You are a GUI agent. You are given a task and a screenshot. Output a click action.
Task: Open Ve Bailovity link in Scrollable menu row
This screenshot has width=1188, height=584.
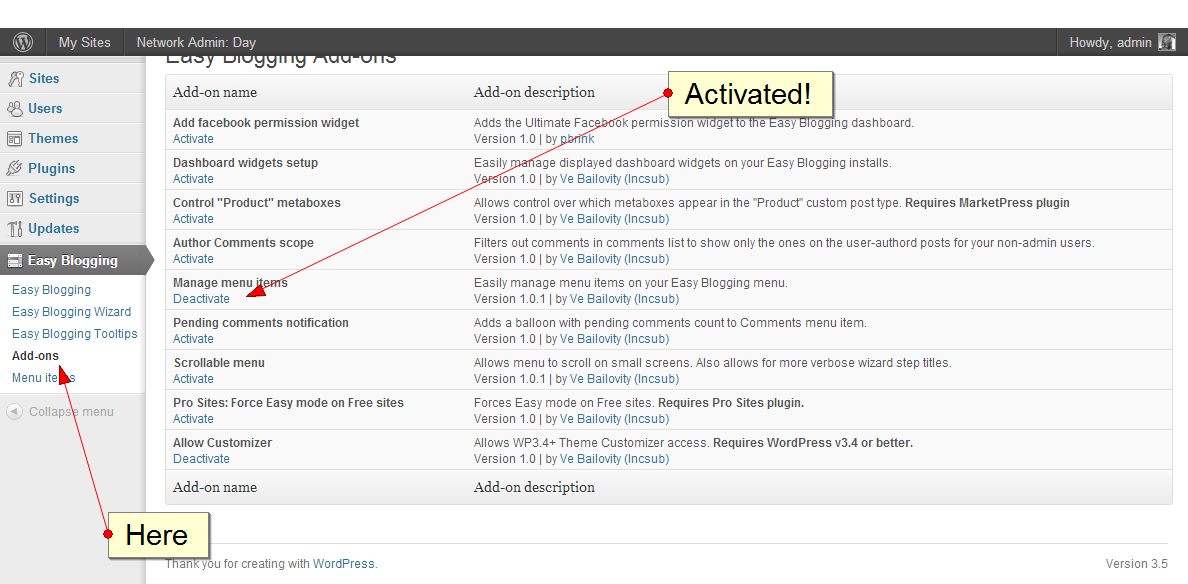(624, 379)
